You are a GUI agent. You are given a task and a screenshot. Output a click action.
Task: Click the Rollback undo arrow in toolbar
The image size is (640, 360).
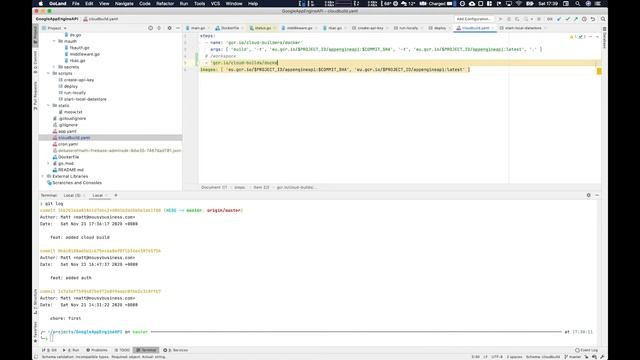click(x=593, y=19)
